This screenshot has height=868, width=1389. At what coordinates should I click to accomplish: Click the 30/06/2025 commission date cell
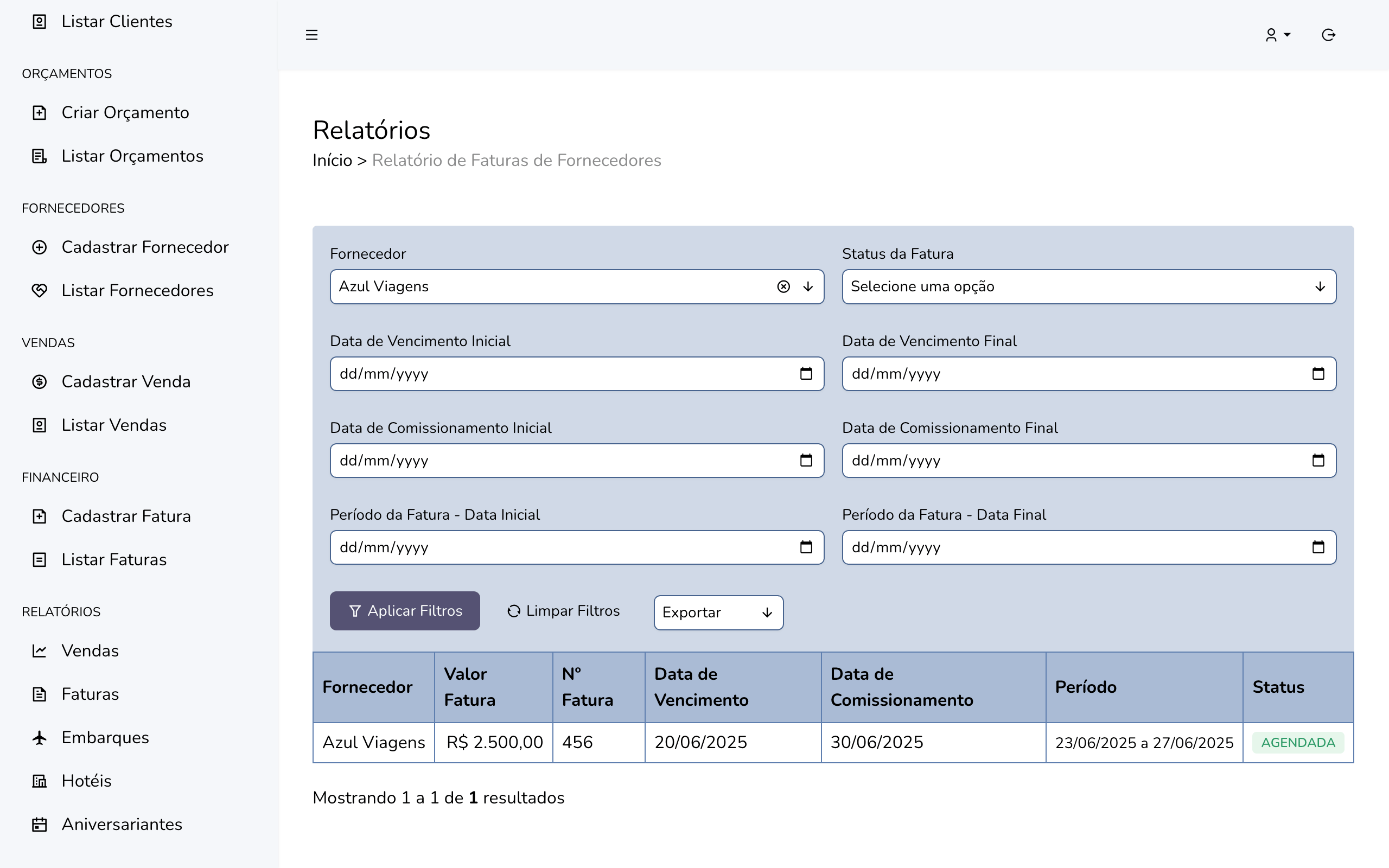tap(933, 743)
